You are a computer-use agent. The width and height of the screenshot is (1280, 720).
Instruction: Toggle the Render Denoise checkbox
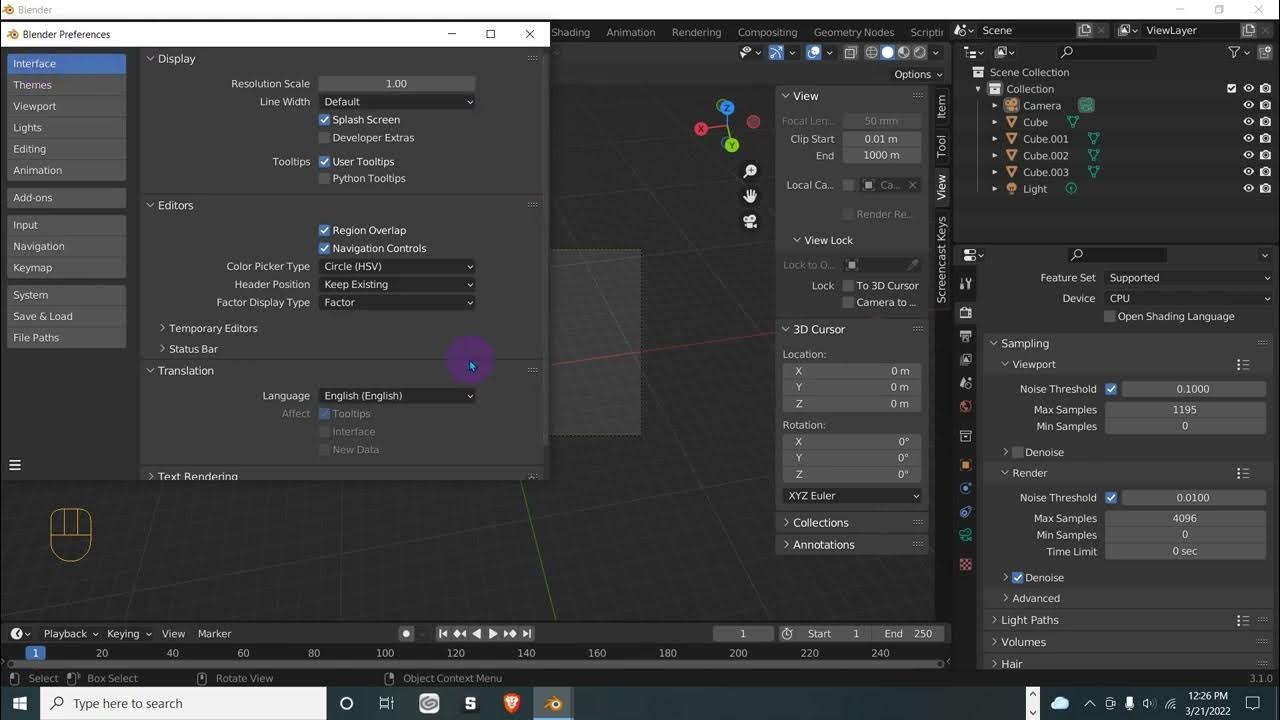pos(1018,578)
